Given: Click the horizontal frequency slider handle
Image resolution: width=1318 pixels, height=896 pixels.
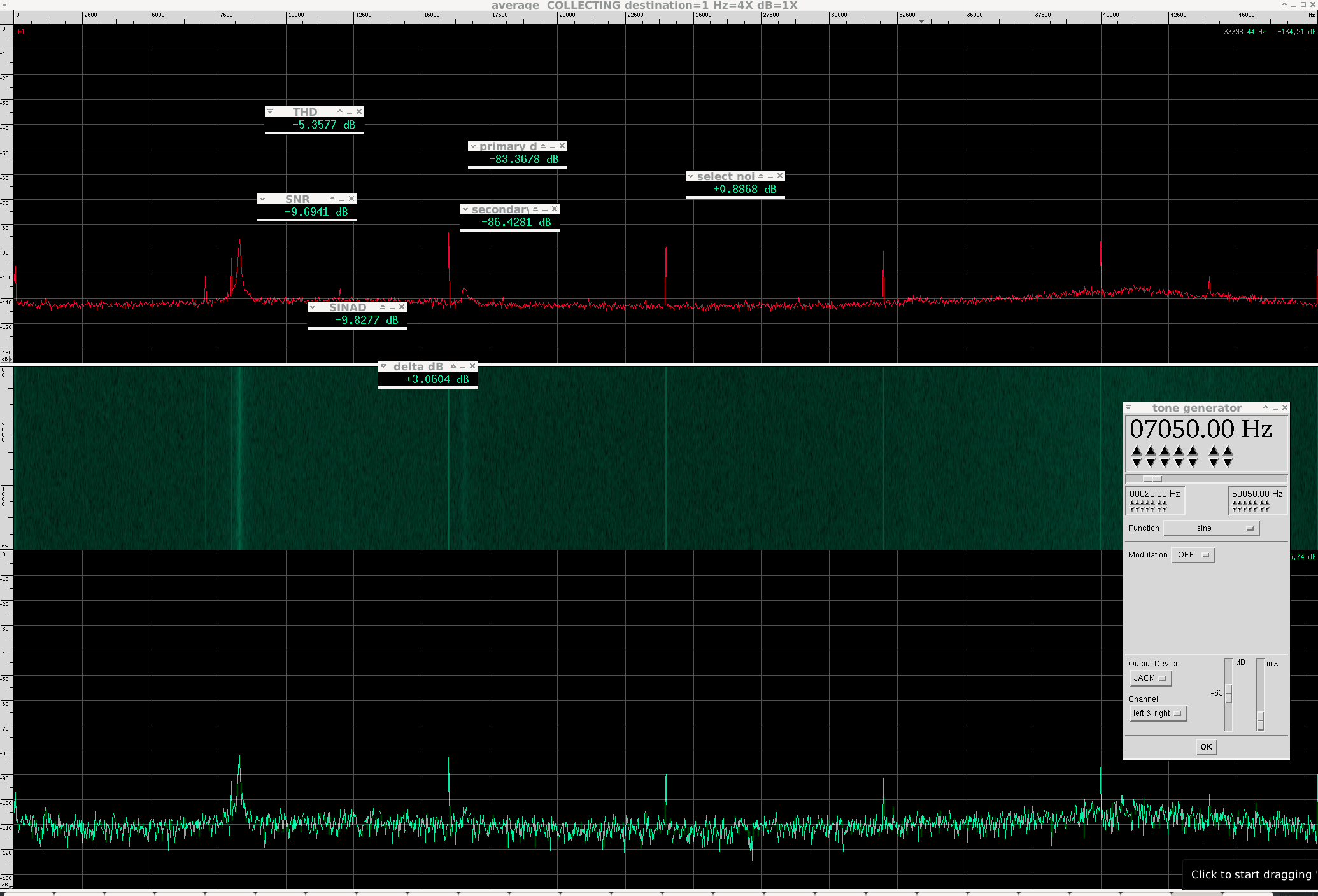Looking at the screenshot, I should coord(1152,479).
